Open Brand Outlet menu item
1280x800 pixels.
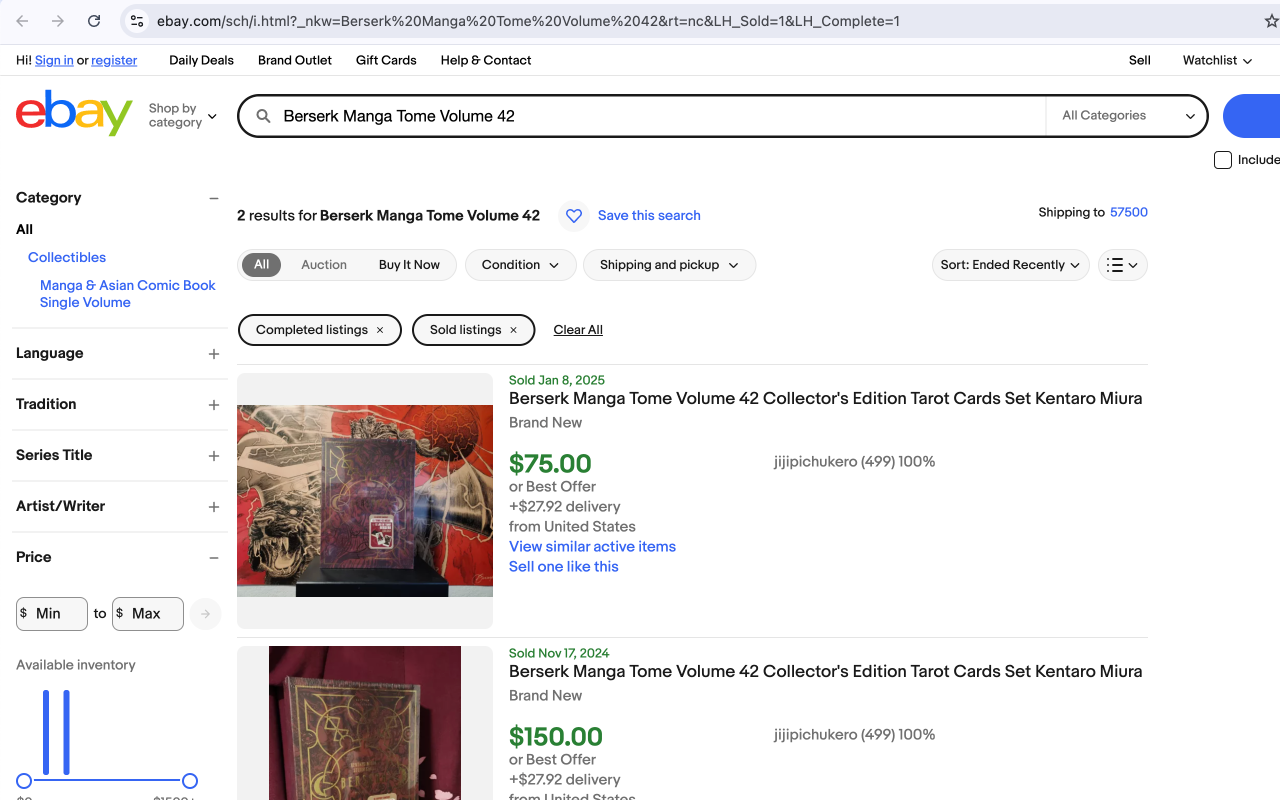pyautogui.click(x=295, y=60)
